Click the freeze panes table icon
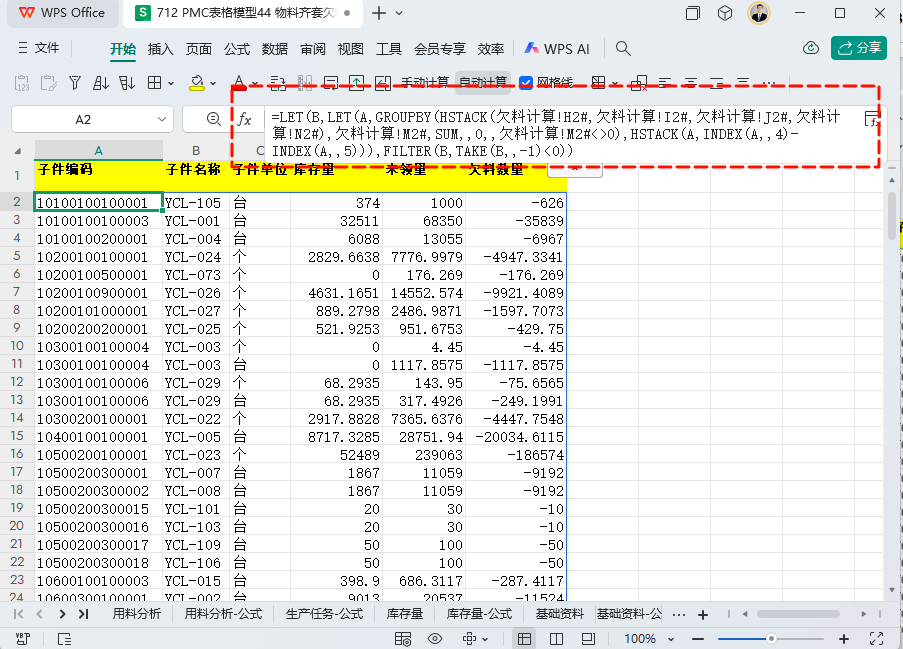The width and height of the screenshot is (903, 649). coord(598,84)
